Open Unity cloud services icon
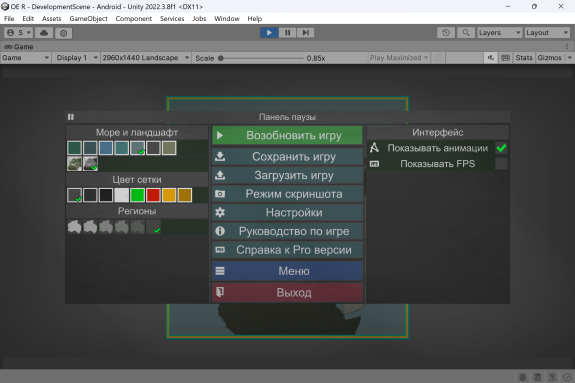The width and height of the screenshot is (575, 383). pos(44,33)
